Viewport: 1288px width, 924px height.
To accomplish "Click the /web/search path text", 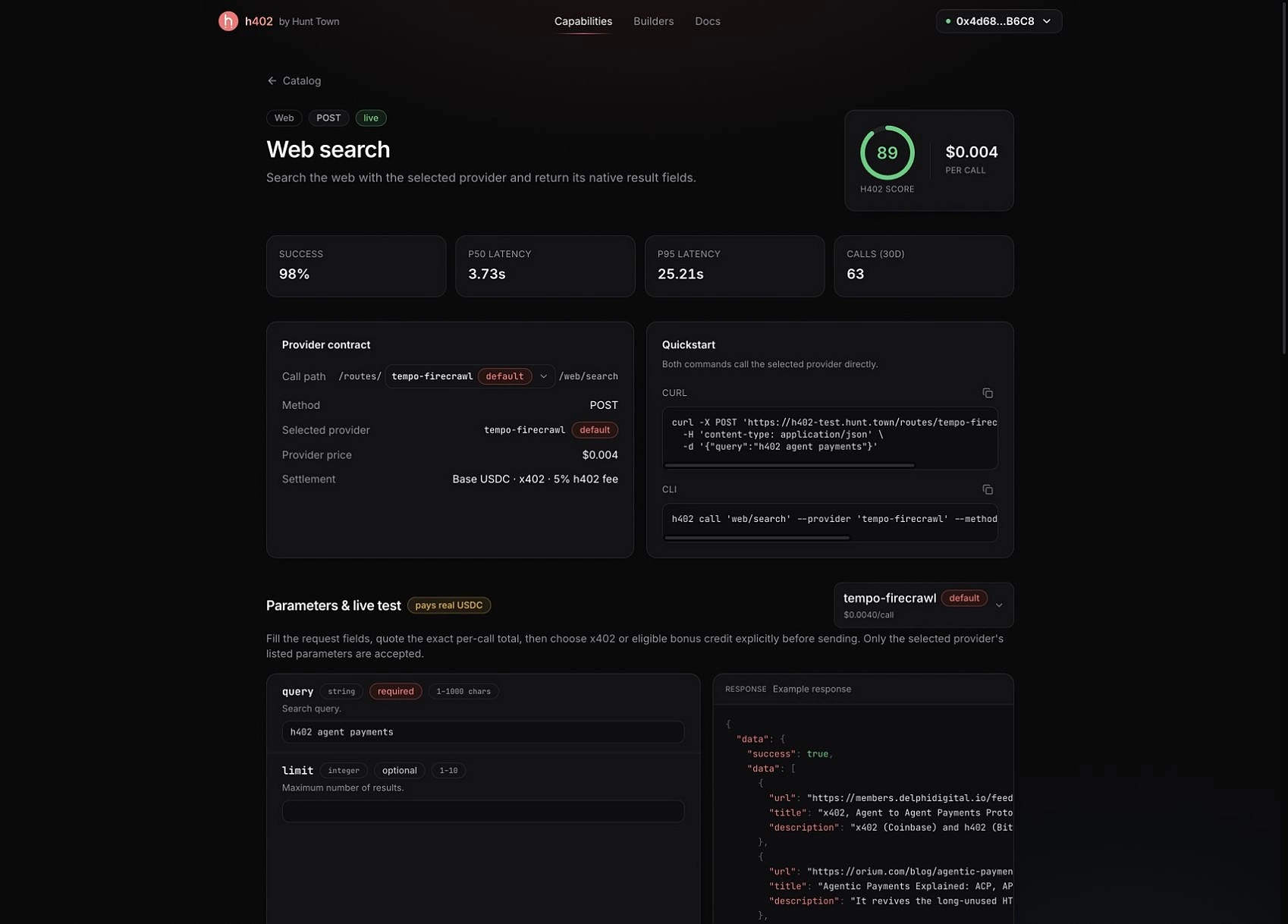I will coord(588,376).
